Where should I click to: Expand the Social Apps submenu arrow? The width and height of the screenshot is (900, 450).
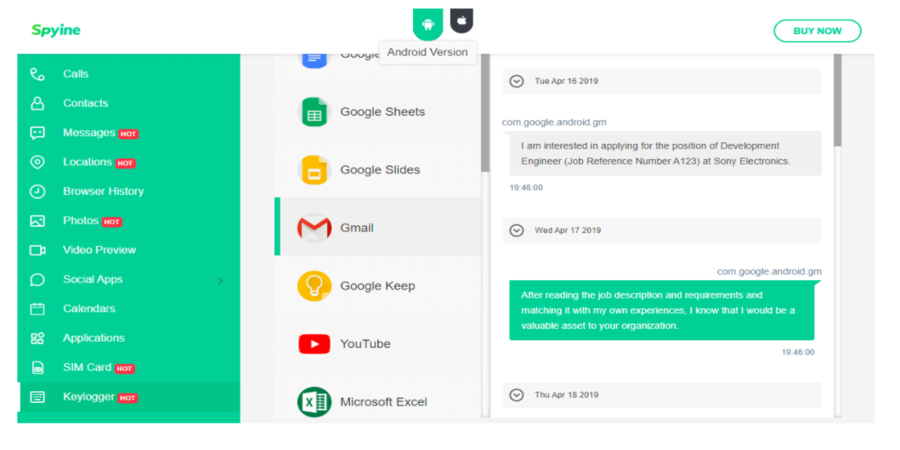coord(220,281)
